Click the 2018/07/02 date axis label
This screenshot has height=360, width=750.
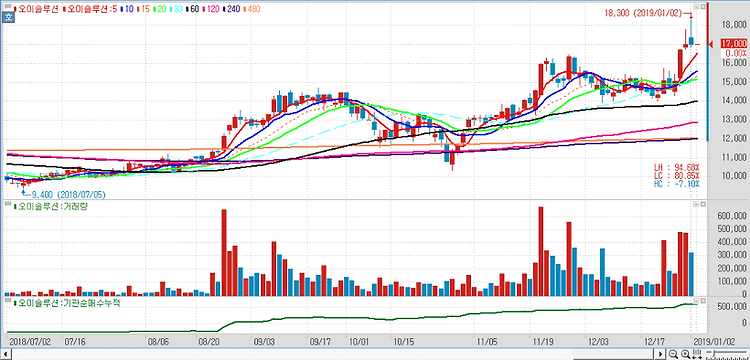(x=30, y=342)
